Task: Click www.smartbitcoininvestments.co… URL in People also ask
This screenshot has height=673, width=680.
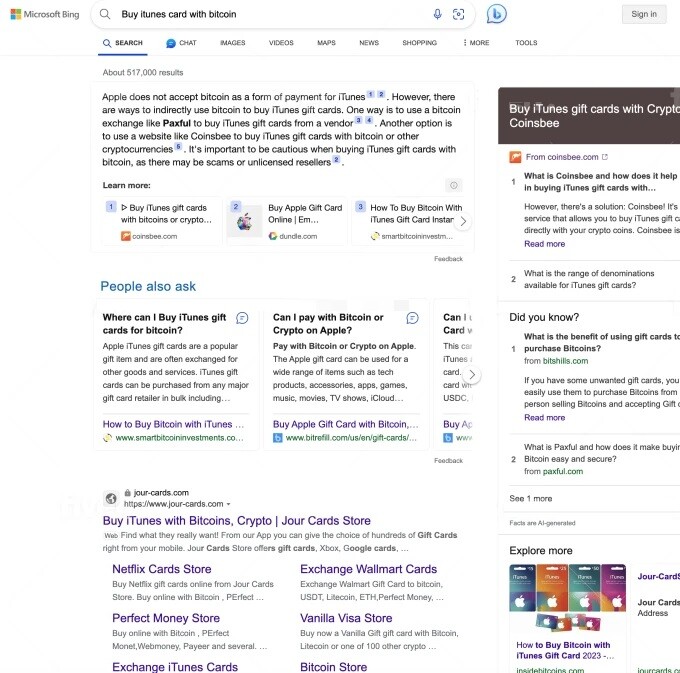Action: coord(179,438)
